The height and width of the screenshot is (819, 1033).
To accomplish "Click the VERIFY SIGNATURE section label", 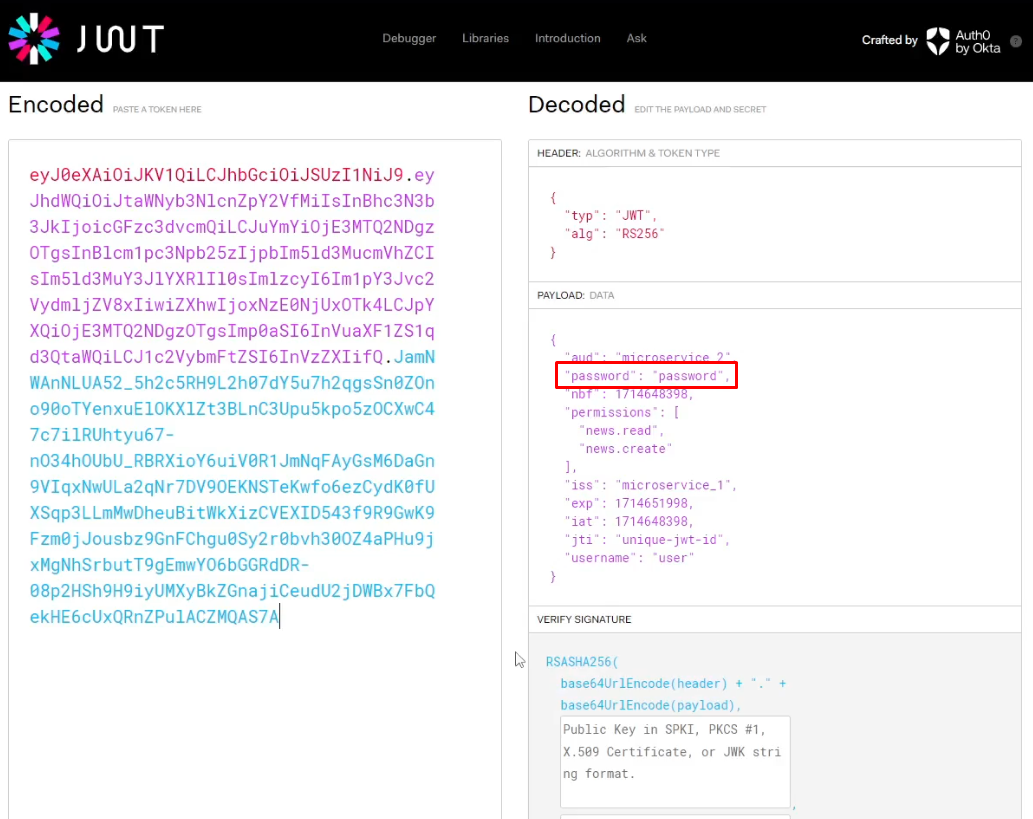I will tap(584, 619).
